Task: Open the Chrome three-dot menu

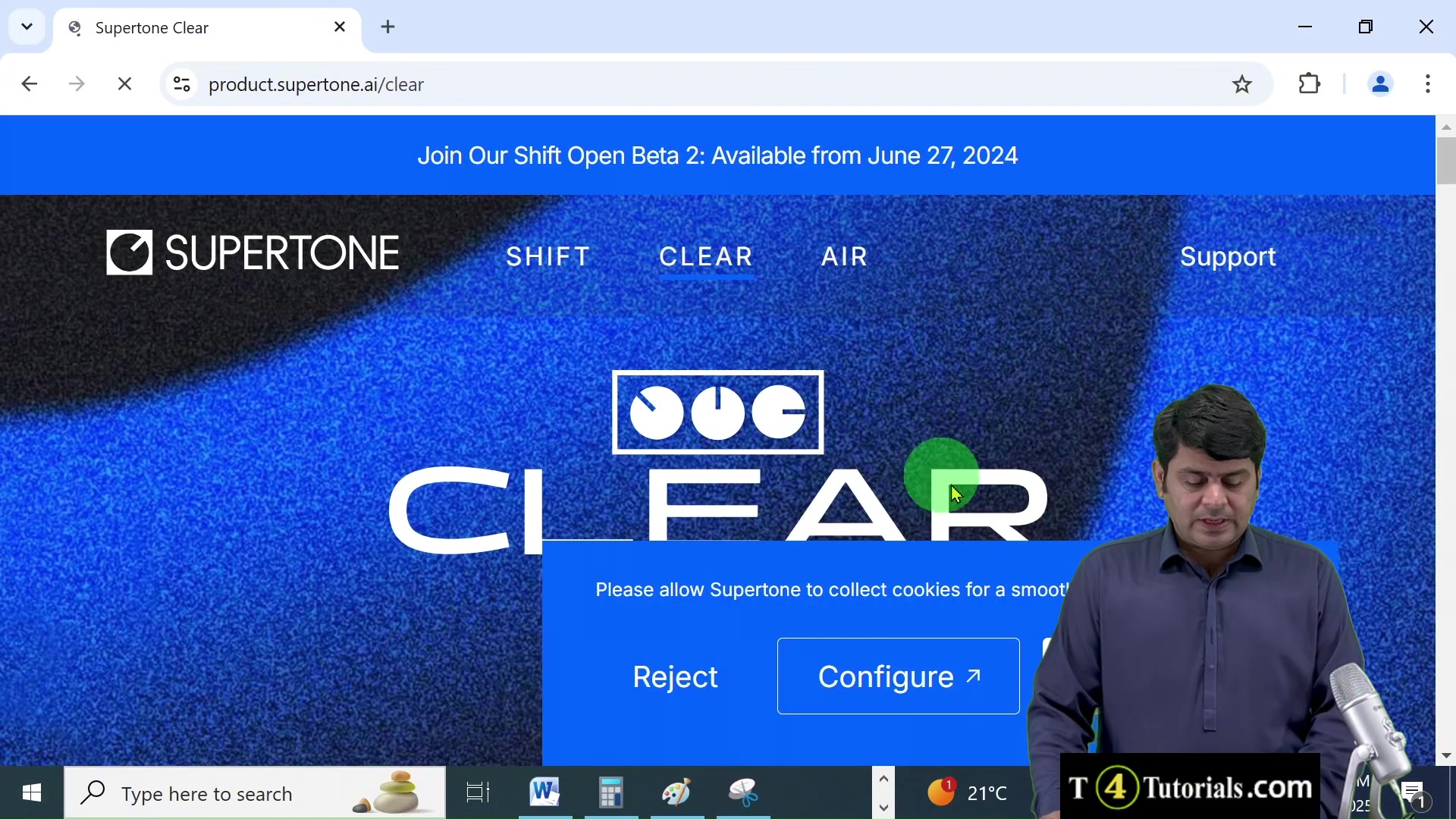Action: 1429,84
